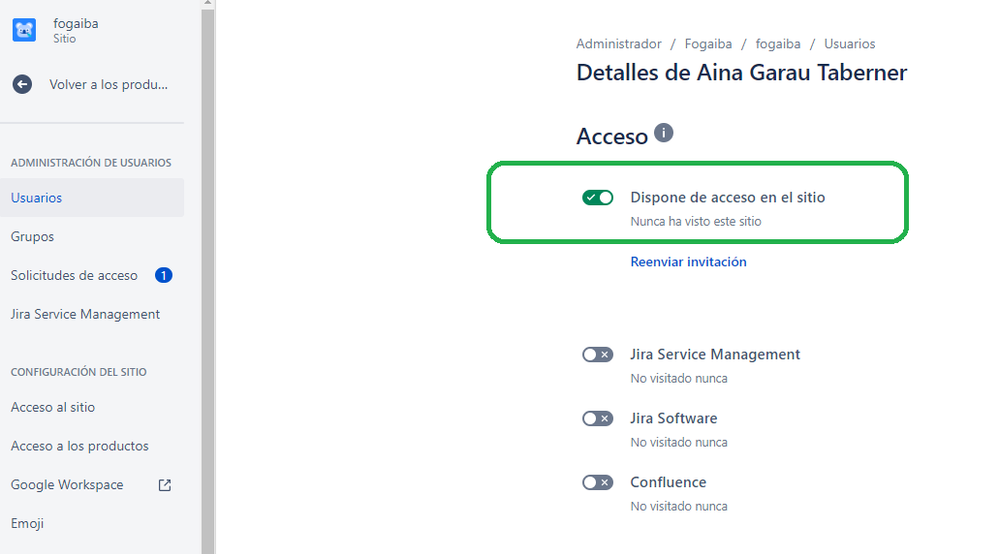The width and height of the screenshot is (999, 554).
Task: Open the Acceso info icon
Action: (x=663, y=133)
